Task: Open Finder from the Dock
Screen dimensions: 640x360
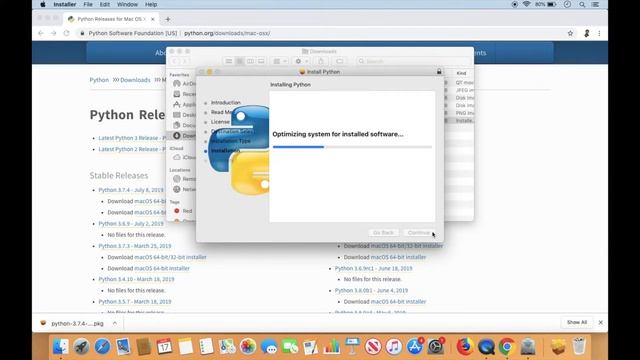Action: pos(61,347)
